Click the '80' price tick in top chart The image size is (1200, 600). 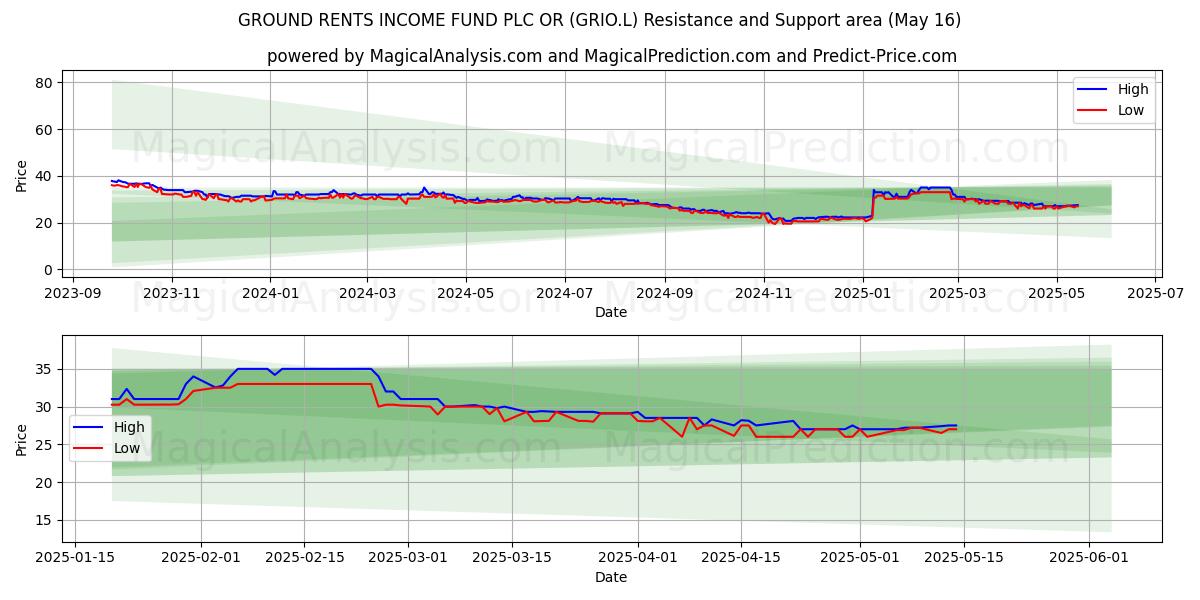45,83
